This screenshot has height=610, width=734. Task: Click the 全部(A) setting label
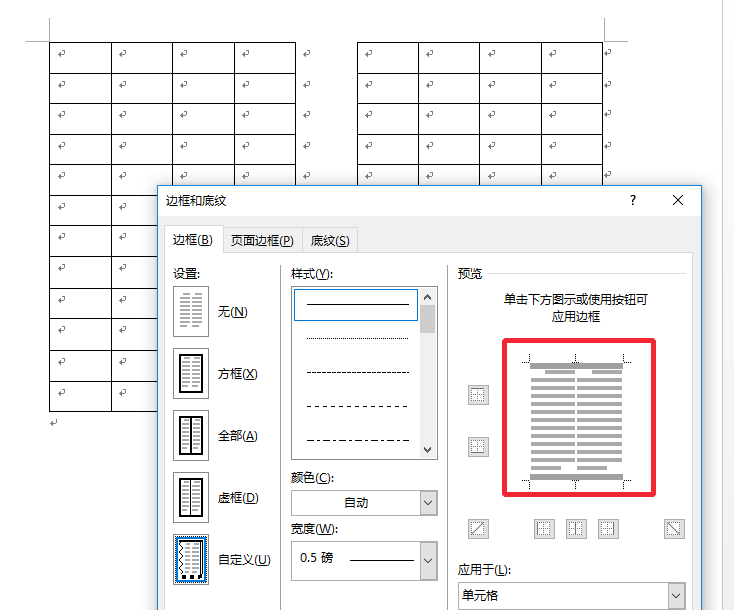pyautogui.click(x=238, y=436)
